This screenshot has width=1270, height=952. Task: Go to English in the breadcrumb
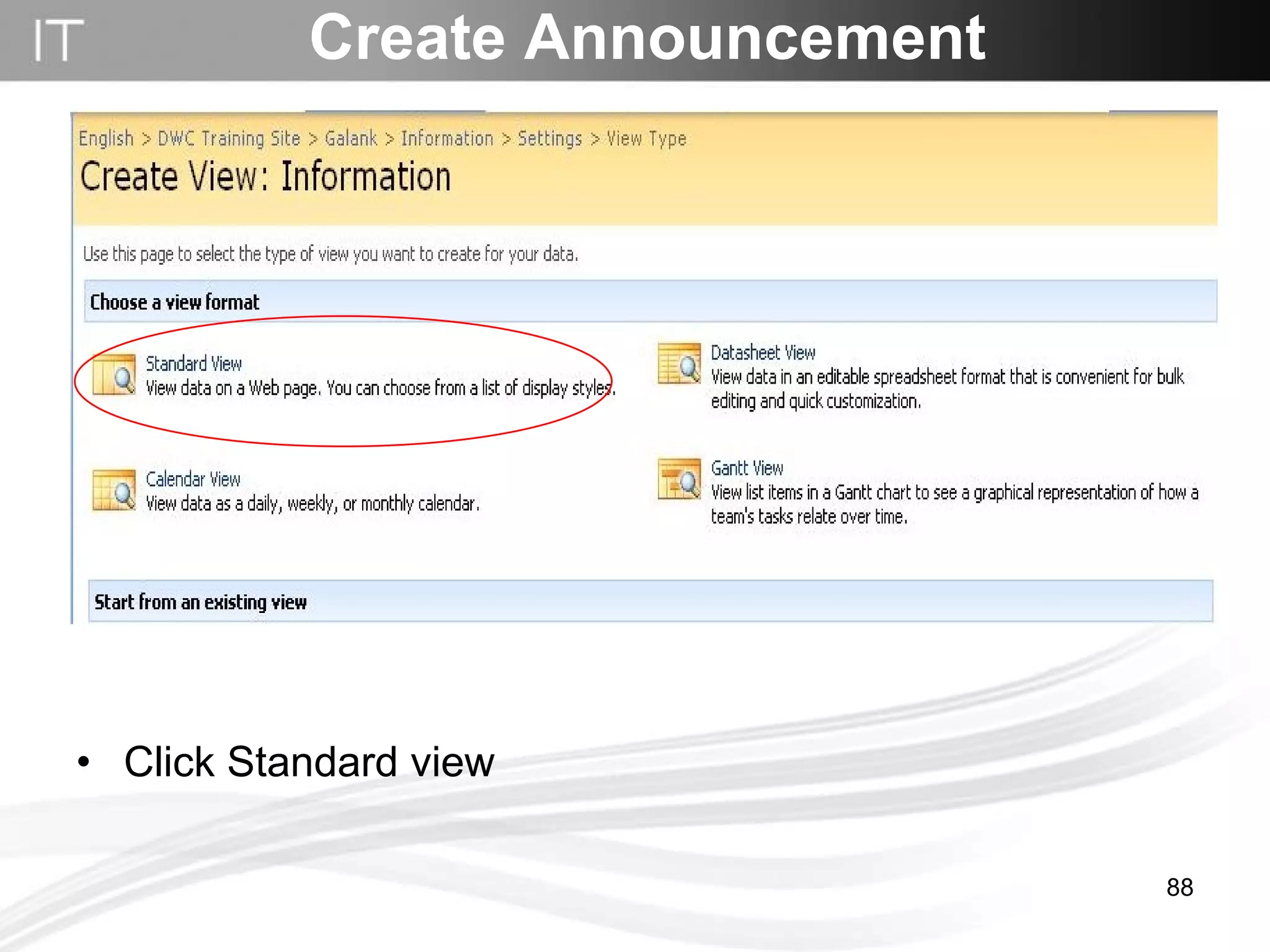[106, 138]
